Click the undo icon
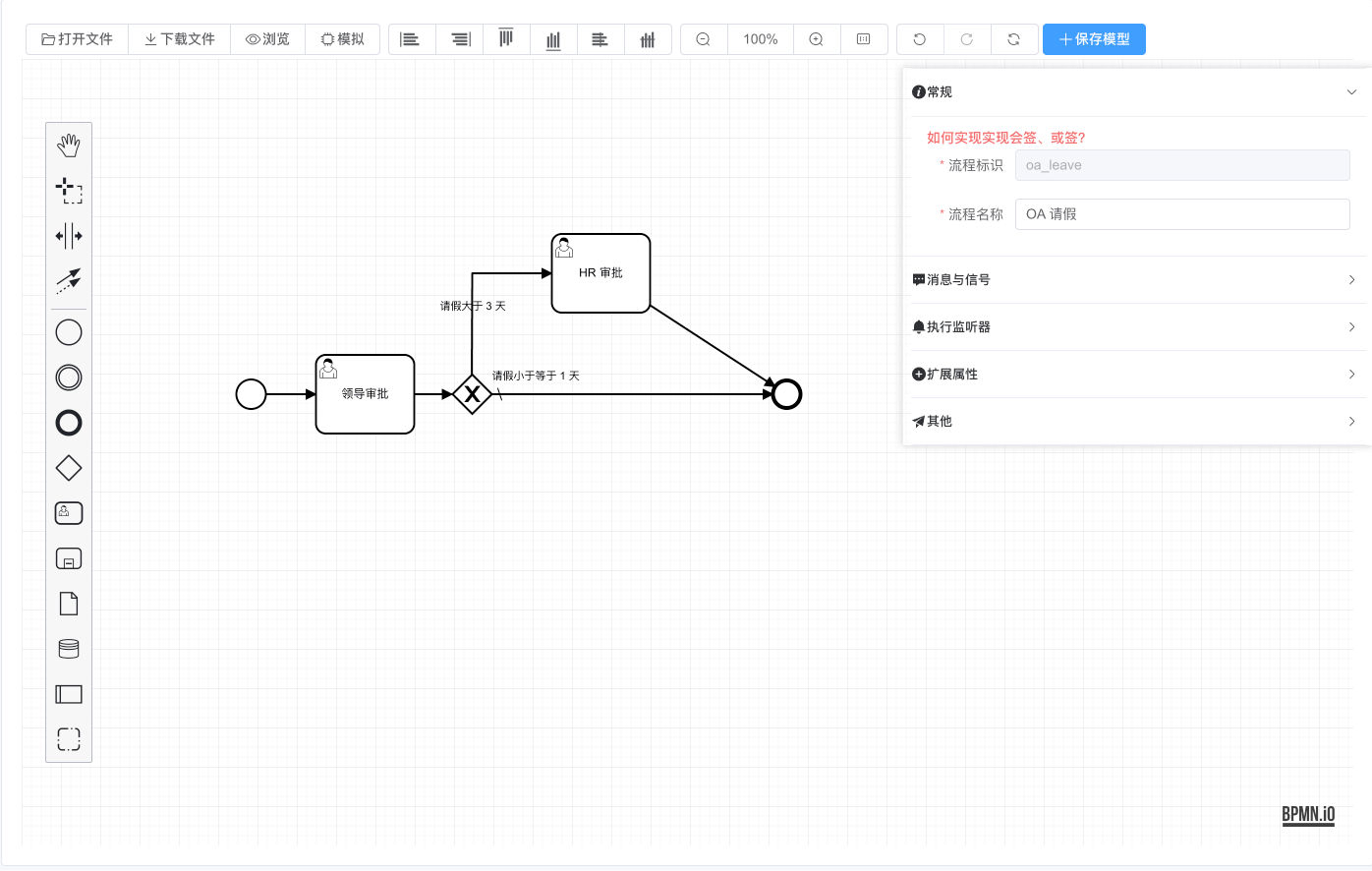This screenshot has width=1372, height=871. tap(920, 39)
